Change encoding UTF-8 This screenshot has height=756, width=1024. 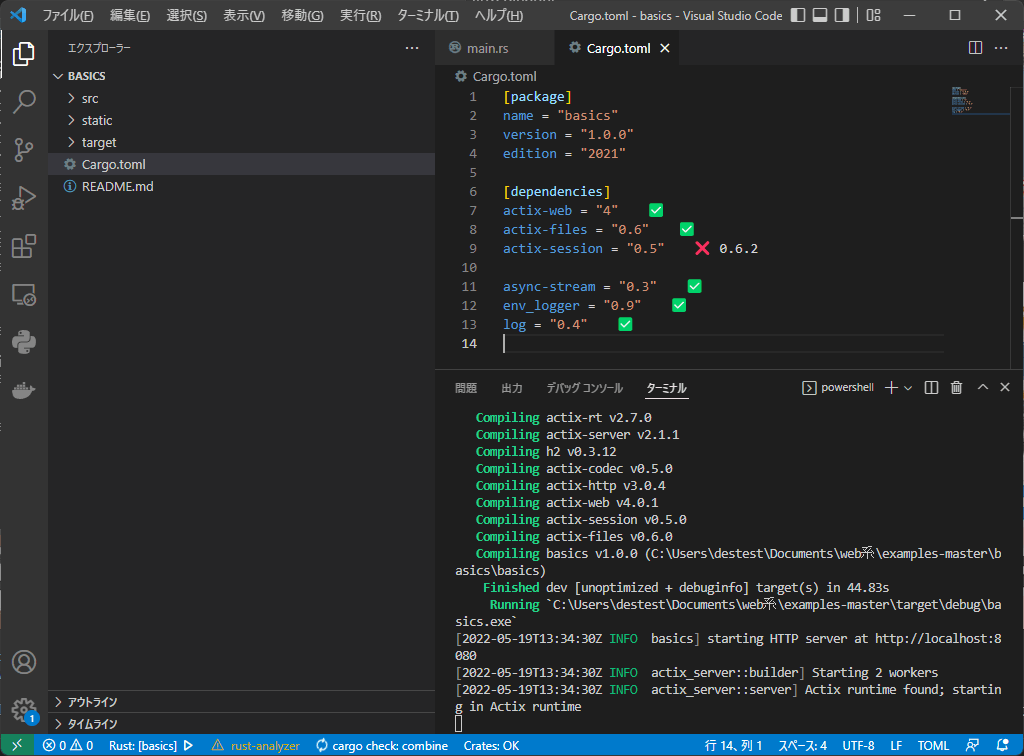coord(858,746)
